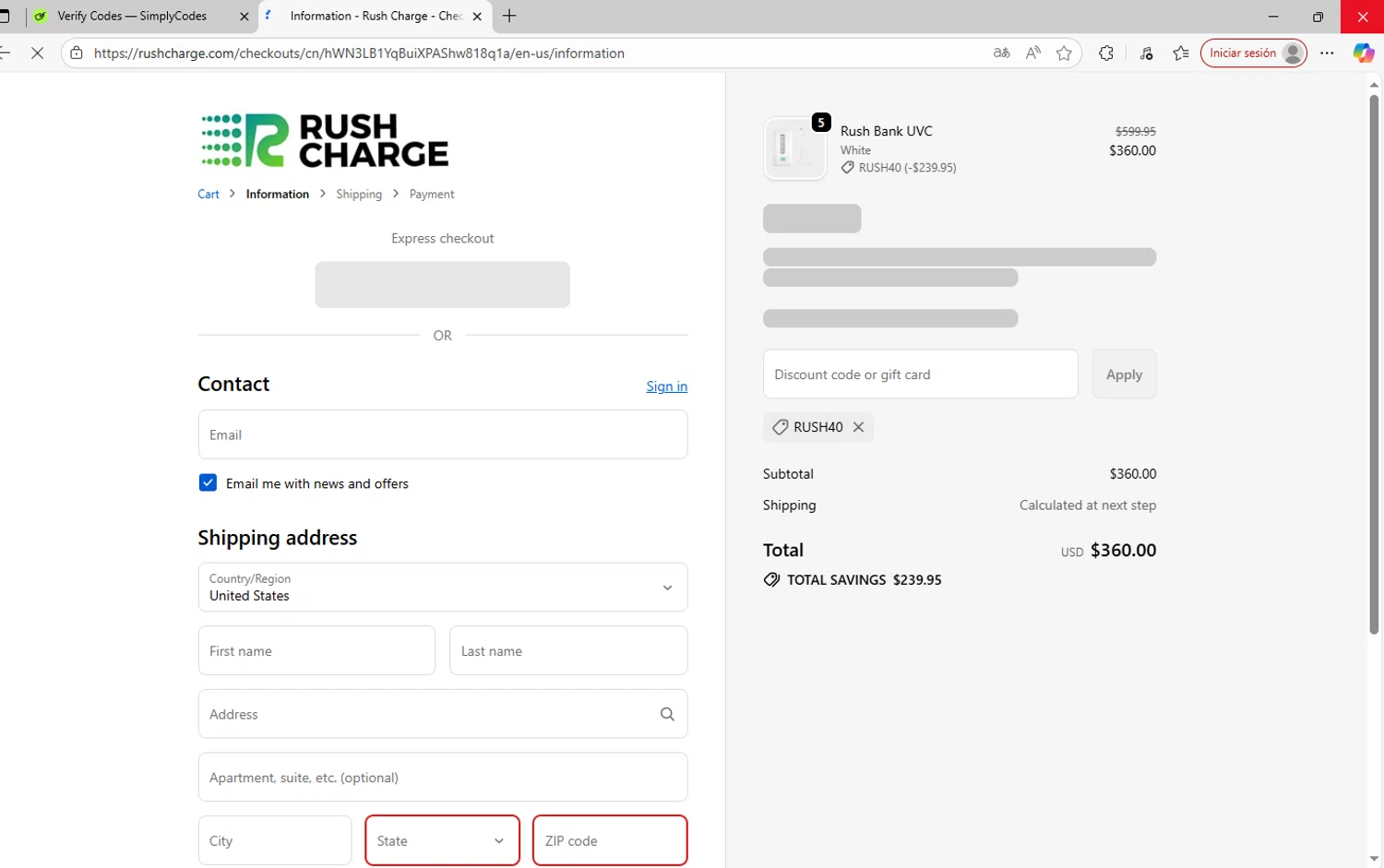This screenshot has height=868, width=1384.
Task: Uncheck Email me with news and offers
Action: 208,482
